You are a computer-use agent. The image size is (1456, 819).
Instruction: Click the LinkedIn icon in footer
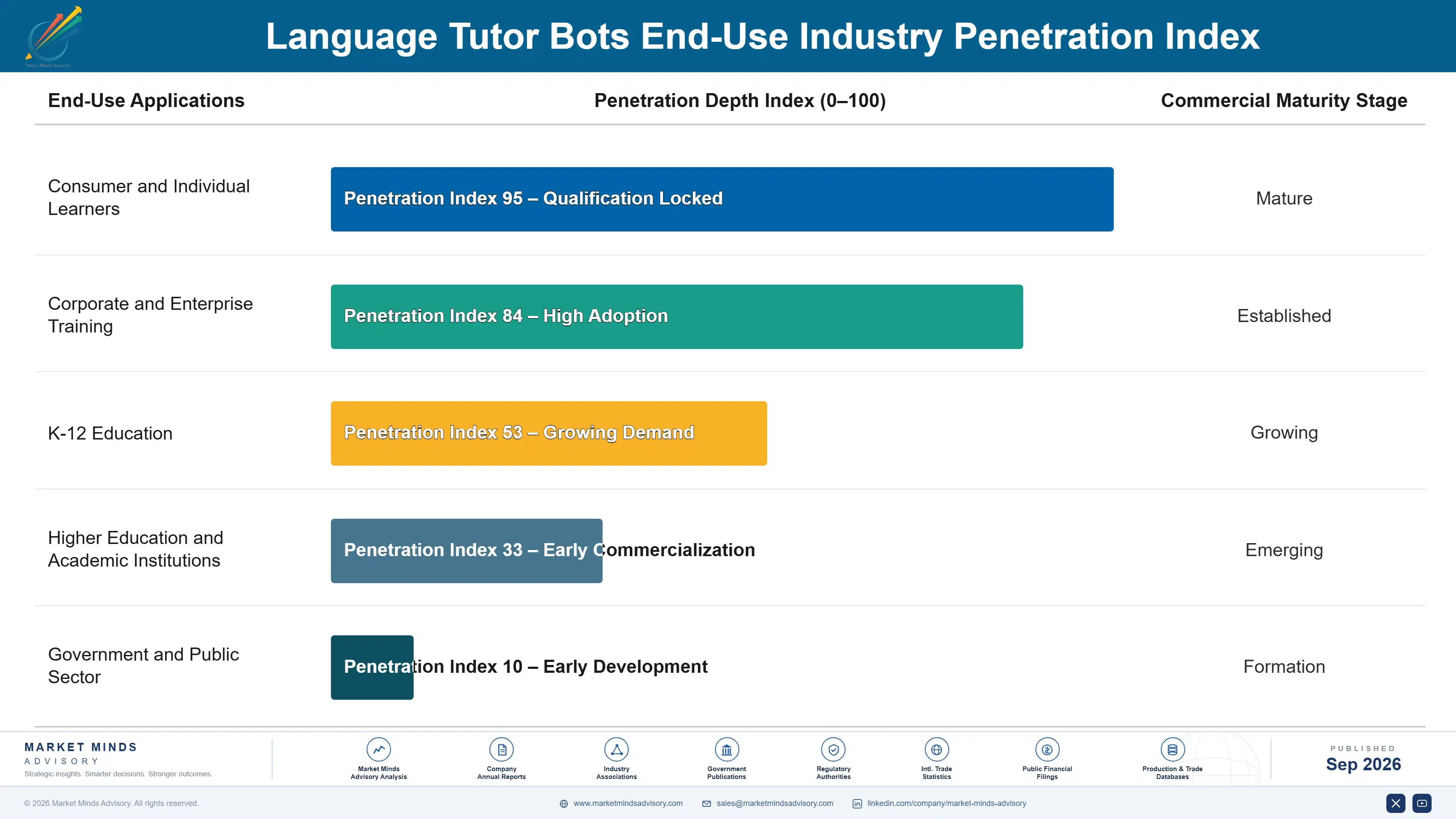click(x=857, y=804)
